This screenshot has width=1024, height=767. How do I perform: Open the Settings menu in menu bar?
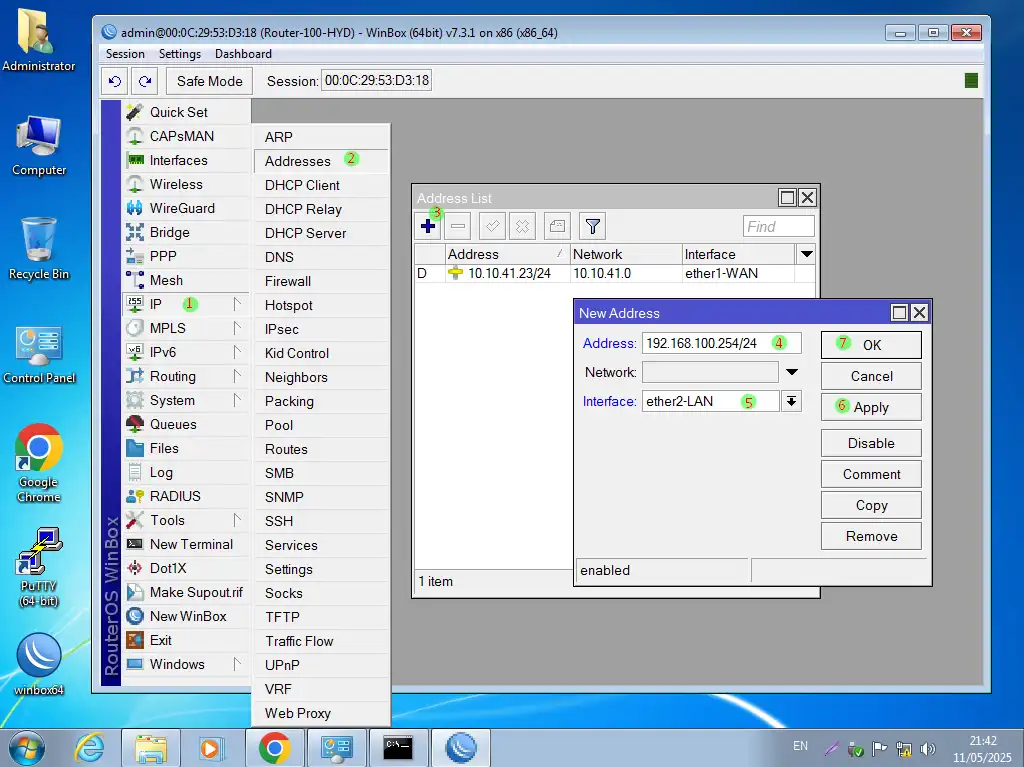click(x=179, y=54)
